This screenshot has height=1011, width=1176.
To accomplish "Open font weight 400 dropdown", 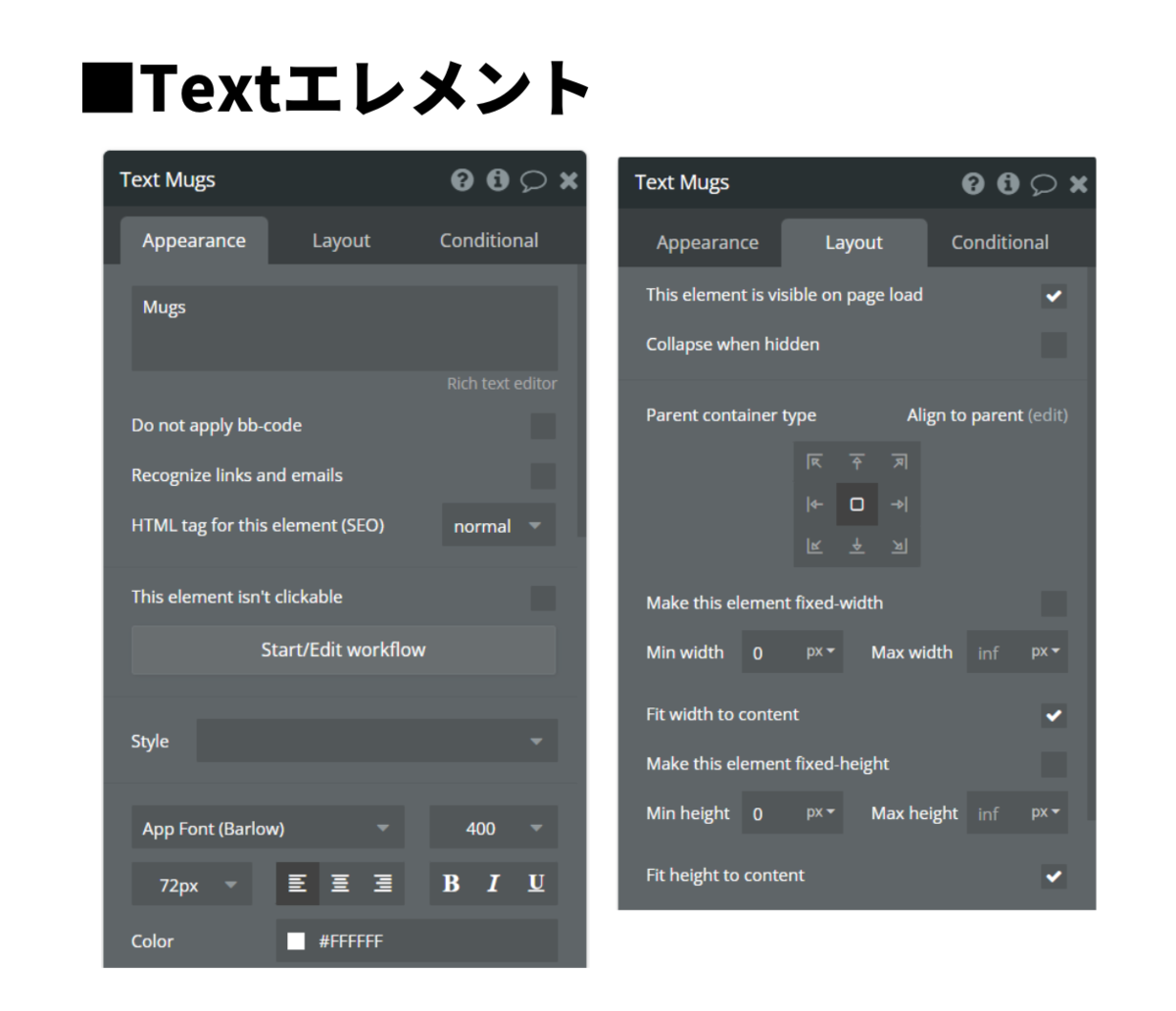I will (x=493, y=828).
